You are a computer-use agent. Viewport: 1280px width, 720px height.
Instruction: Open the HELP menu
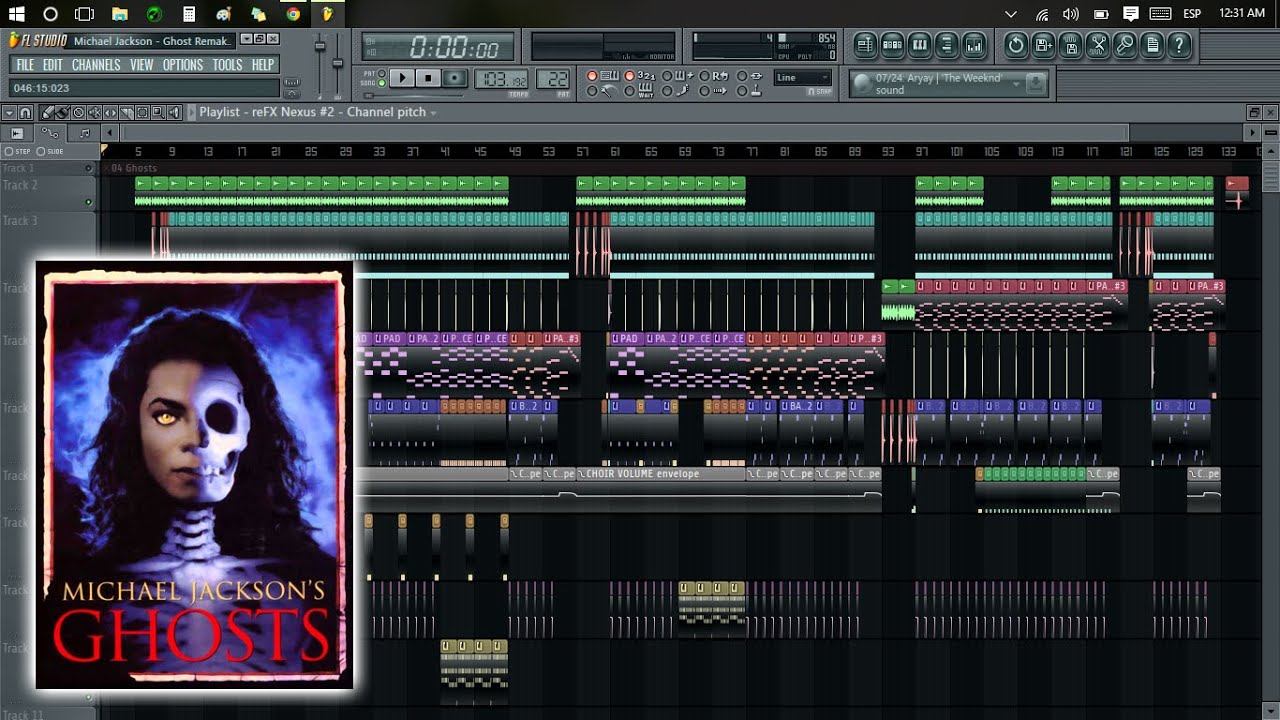263,65
